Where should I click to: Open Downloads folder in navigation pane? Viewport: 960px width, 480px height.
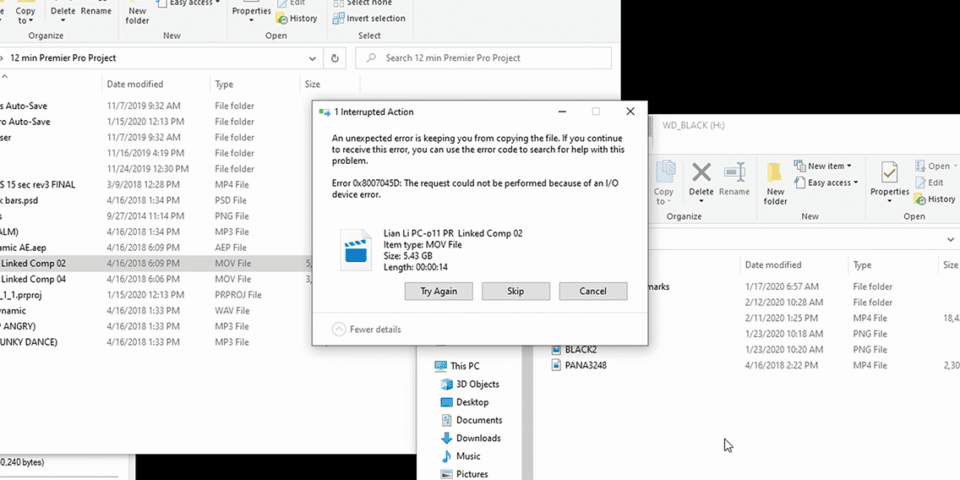[x=478, y=438]
